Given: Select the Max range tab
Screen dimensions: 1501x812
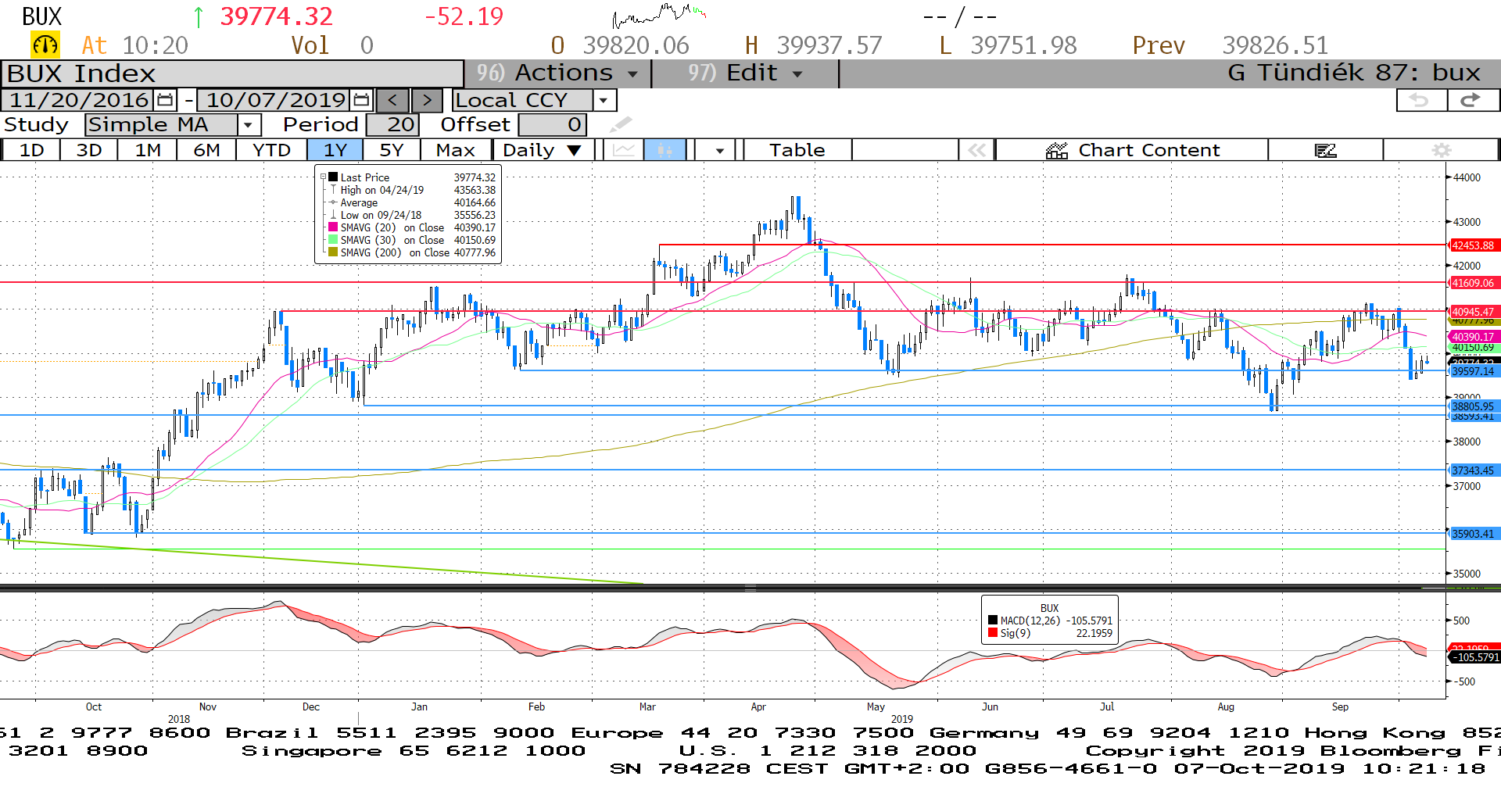Looking at the screenshot, I should tap(456, 150).
